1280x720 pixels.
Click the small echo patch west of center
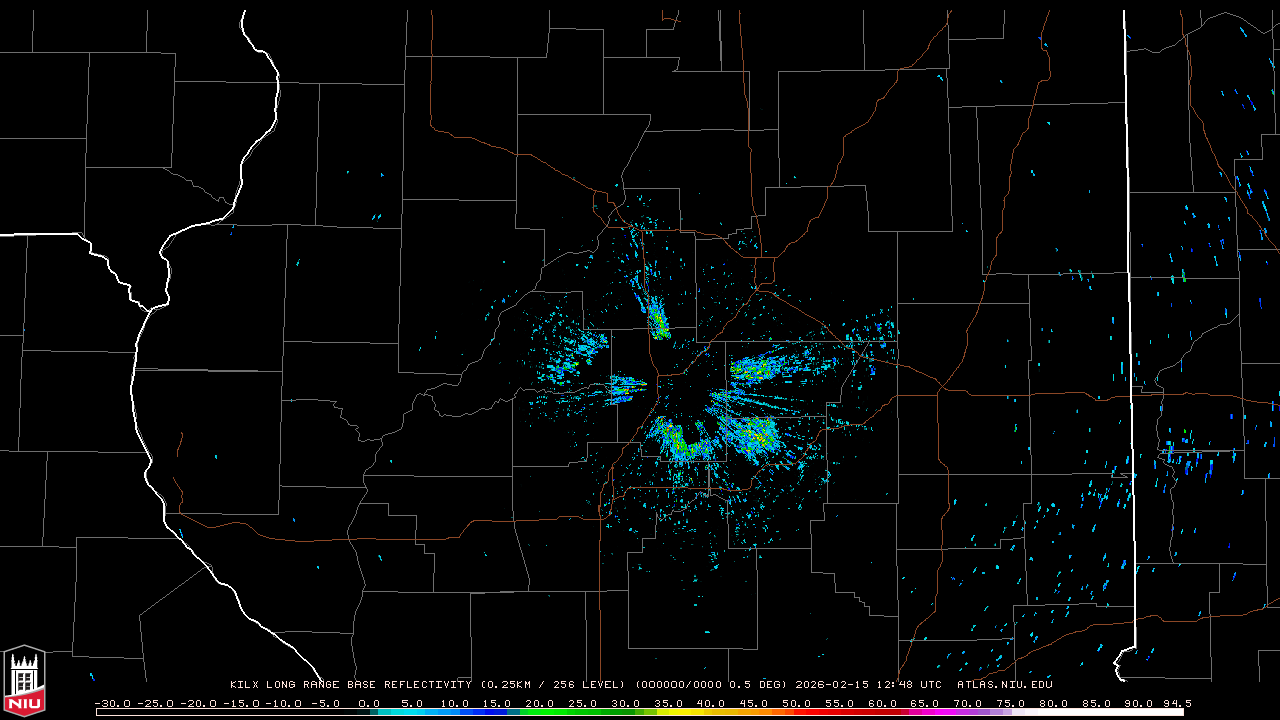tap(626, 386)
